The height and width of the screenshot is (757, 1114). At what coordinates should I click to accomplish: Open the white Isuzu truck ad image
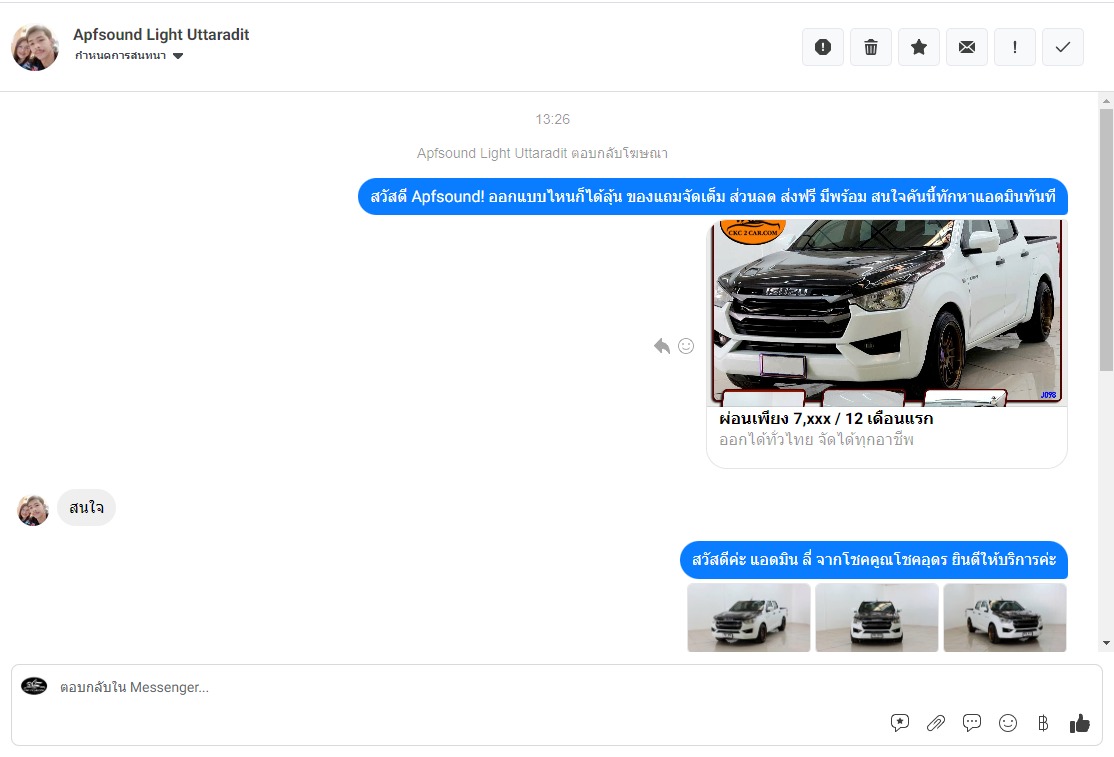pyautogui.click(x=887, y=312)
